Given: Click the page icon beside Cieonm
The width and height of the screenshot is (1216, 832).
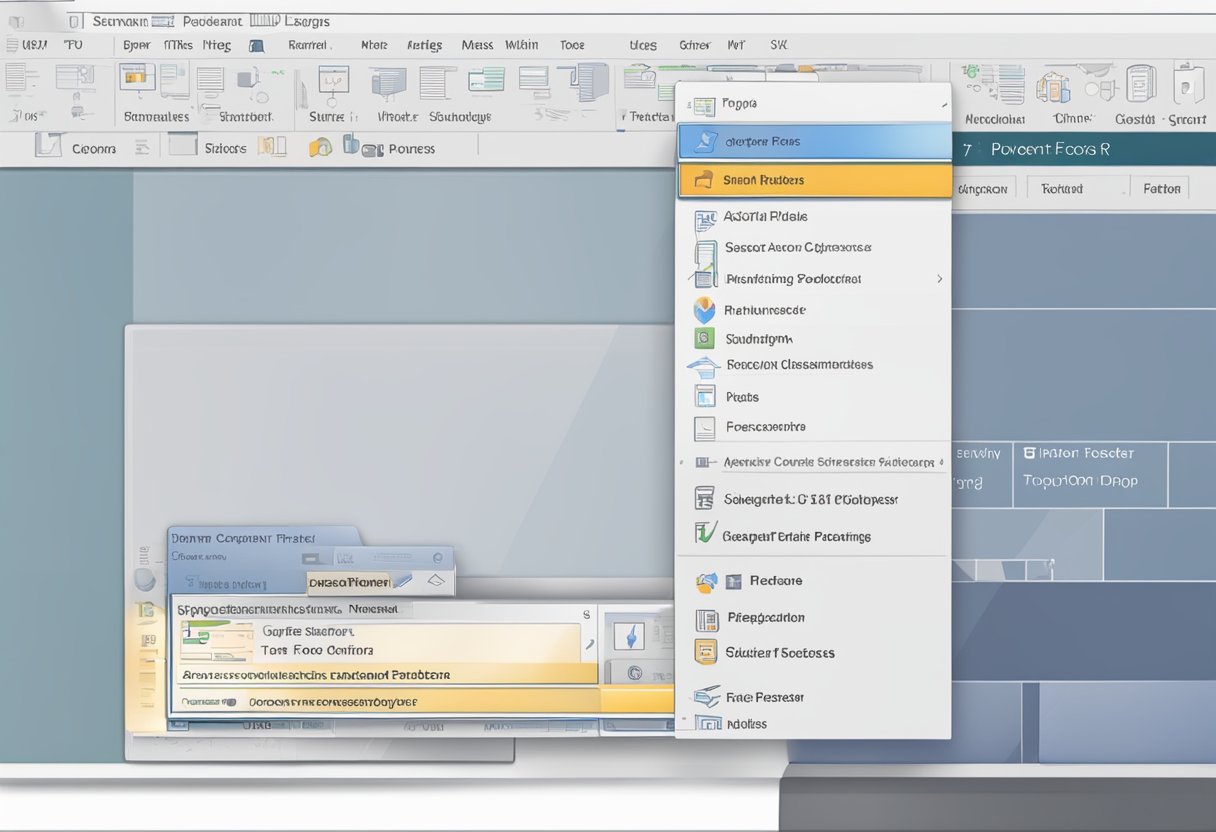Looking at the screenshot, I should pos(48,147).
